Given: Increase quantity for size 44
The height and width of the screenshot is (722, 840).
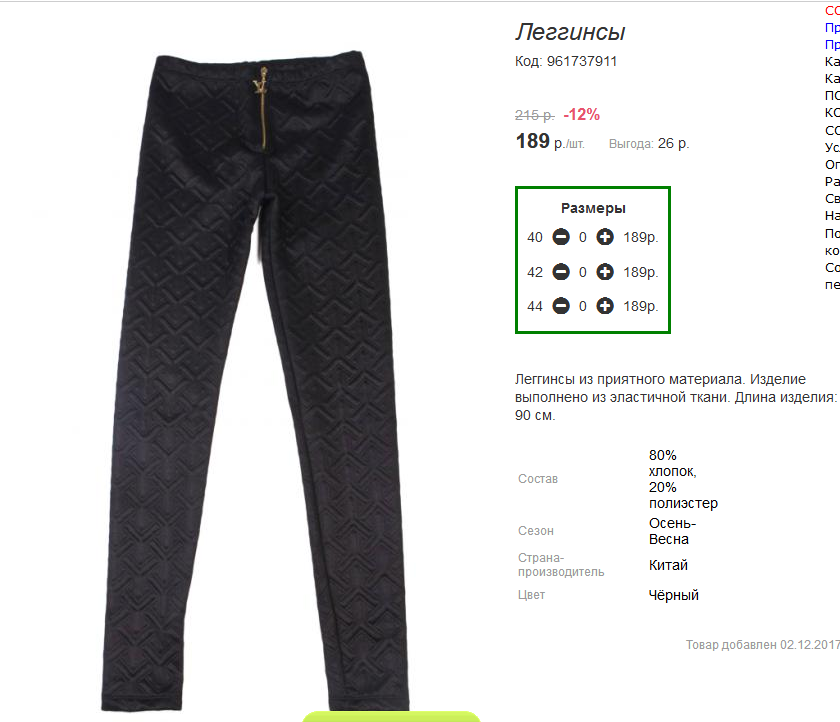Looking at the screenshot, I should 605,306.
